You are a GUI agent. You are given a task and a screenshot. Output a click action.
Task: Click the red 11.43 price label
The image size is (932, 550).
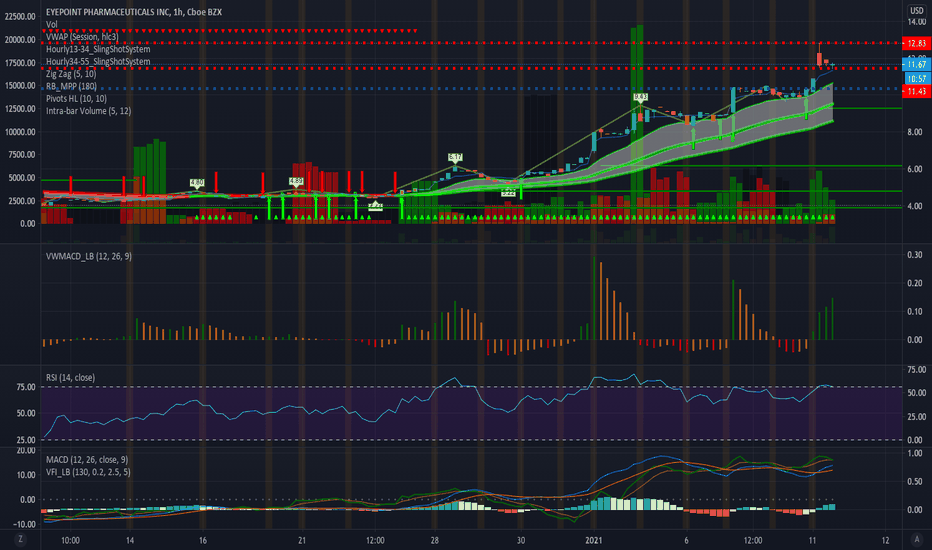(x=916, y=91)
